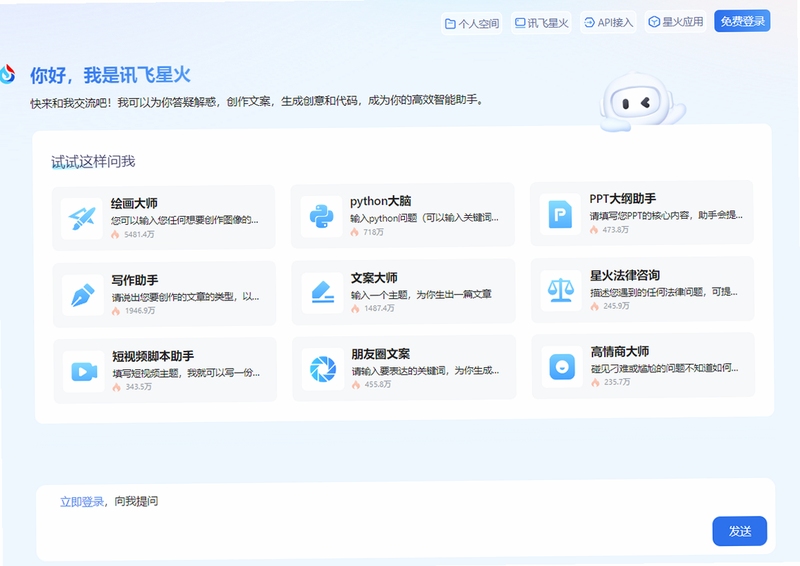
Task: Click the 星火法律咨询 scales icon
Action: click(561, 290)
